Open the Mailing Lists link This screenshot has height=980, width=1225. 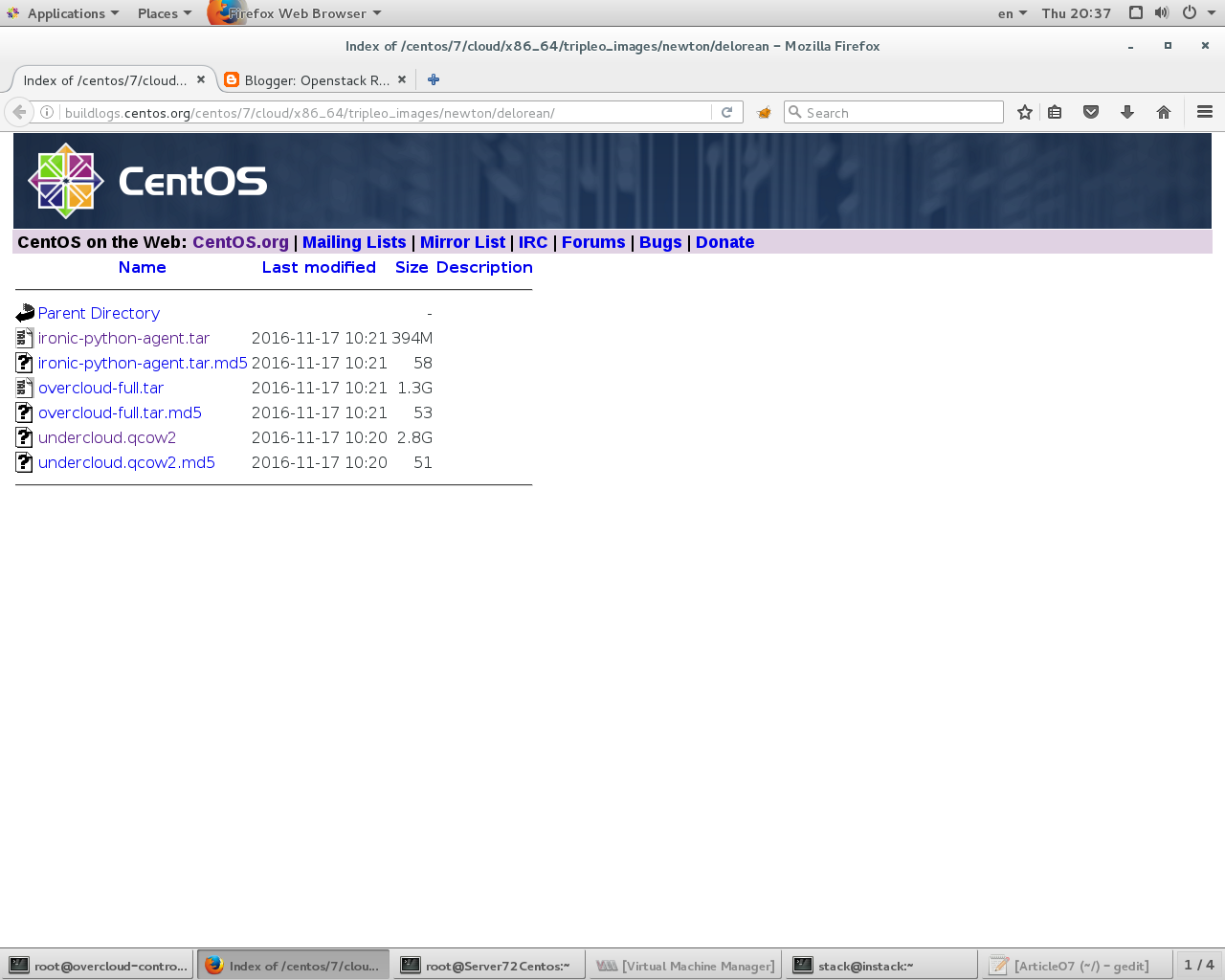click(x=354, y=242)
